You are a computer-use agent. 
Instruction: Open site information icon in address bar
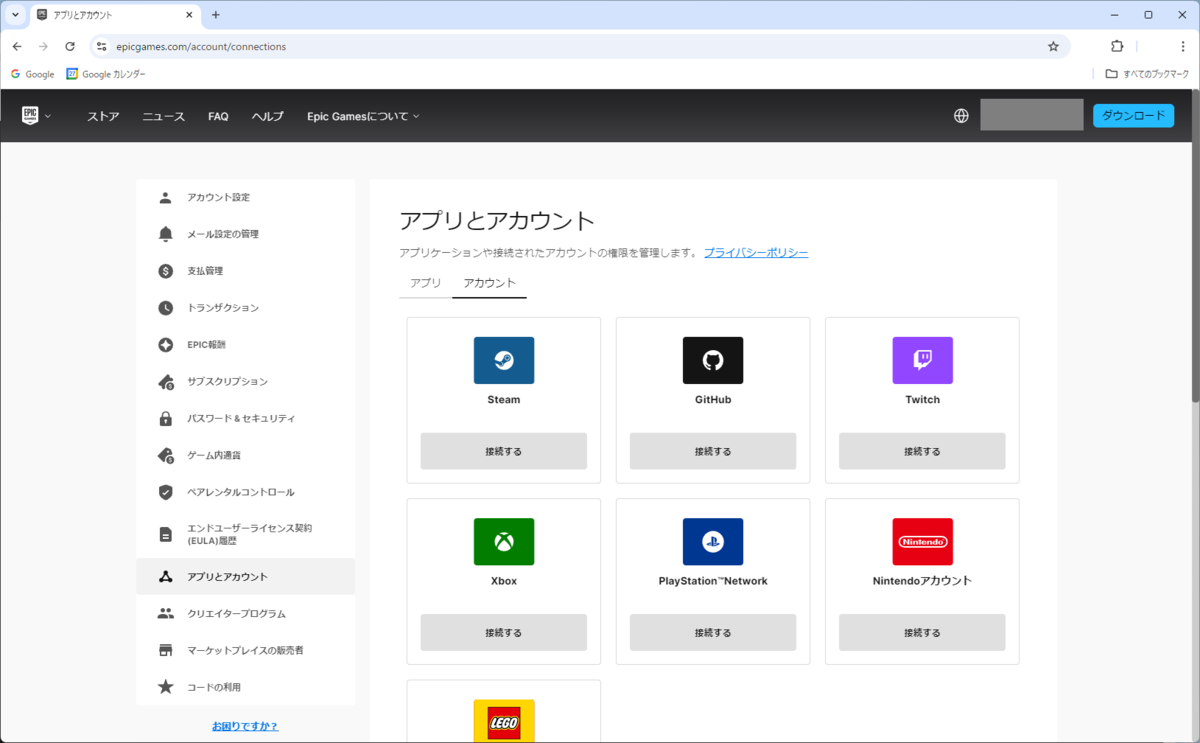101,46
